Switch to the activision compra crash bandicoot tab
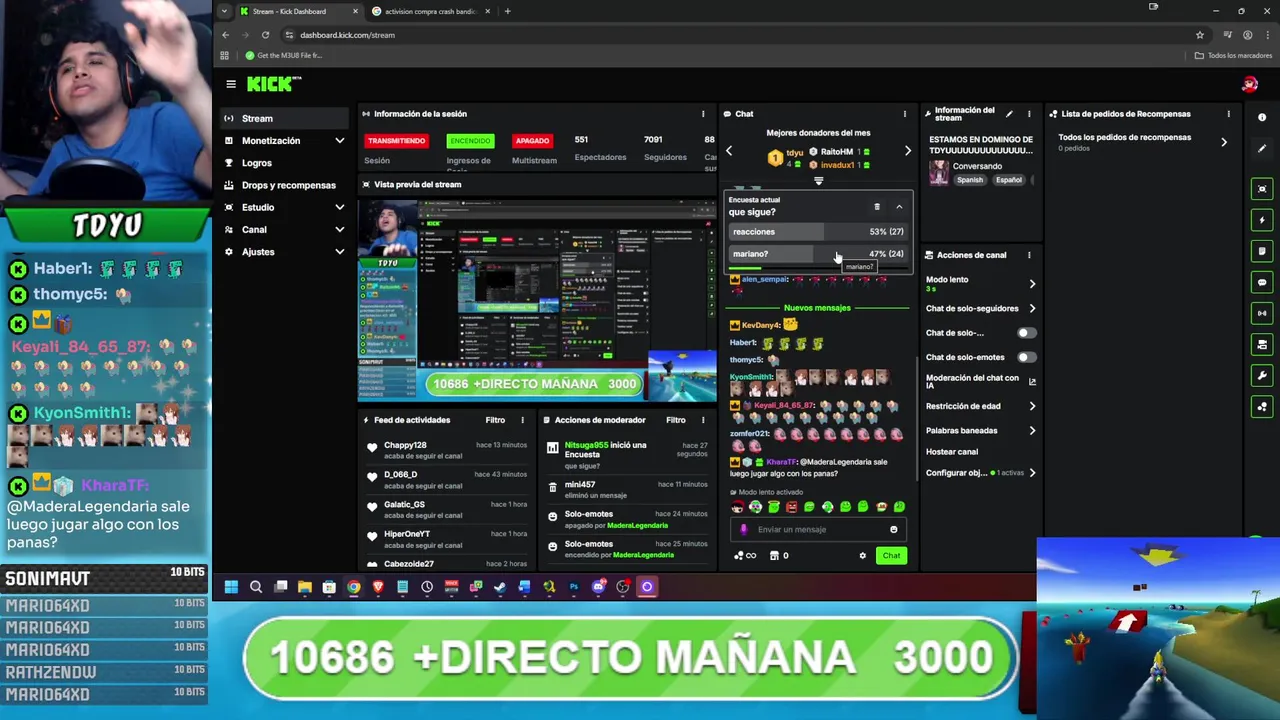 click(x=430, y=12)
